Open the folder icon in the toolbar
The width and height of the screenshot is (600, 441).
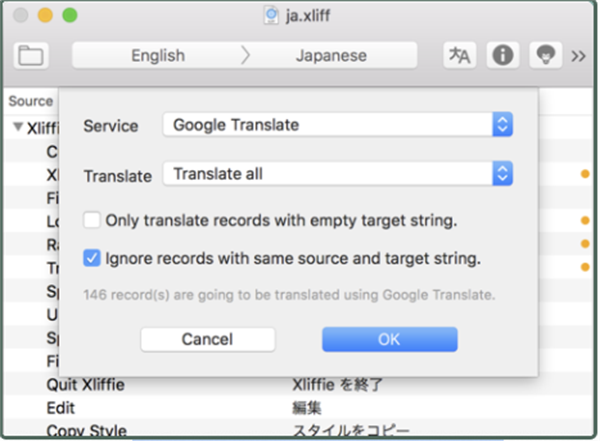[x=31, y=56]
